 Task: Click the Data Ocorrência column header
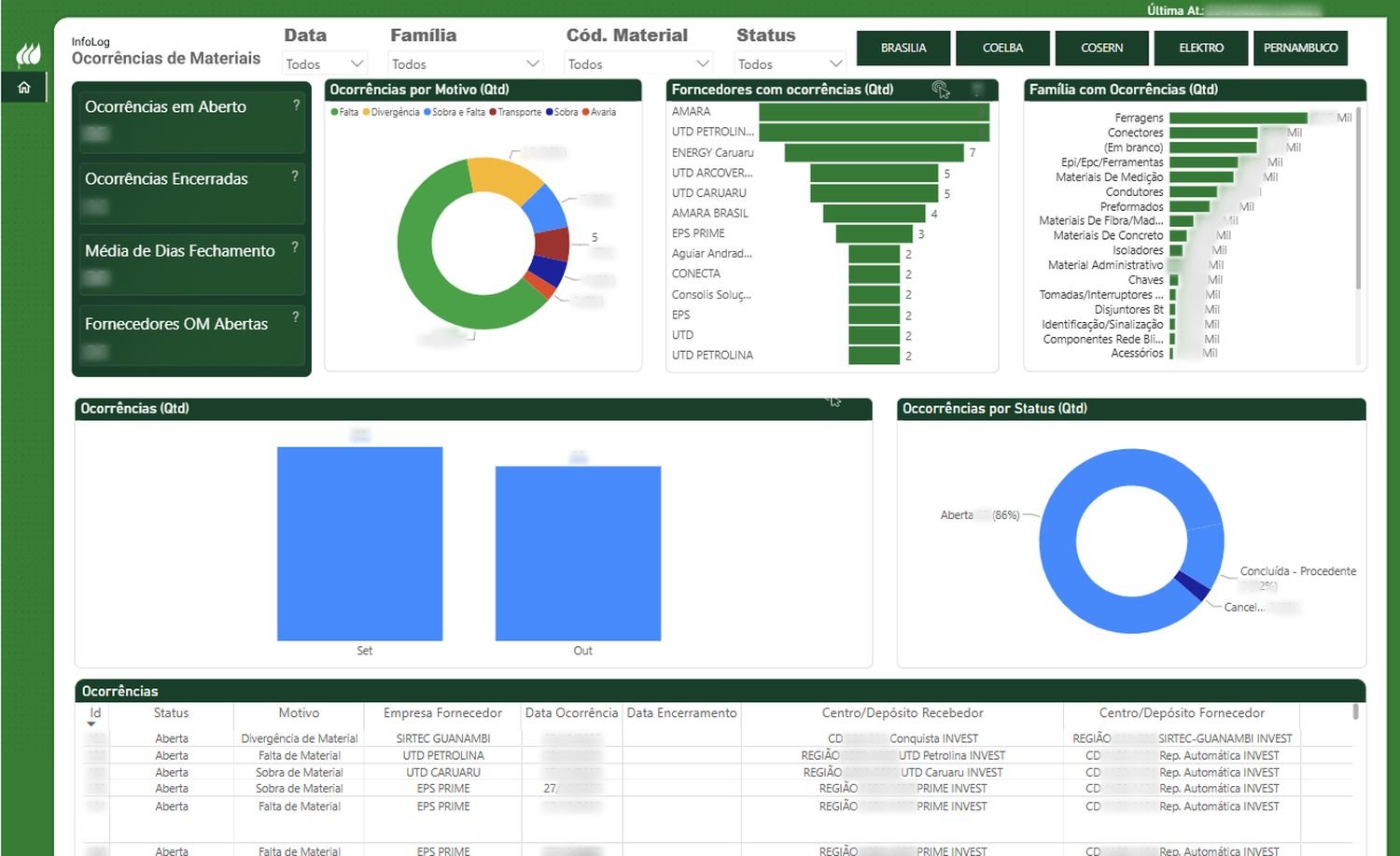571,713
